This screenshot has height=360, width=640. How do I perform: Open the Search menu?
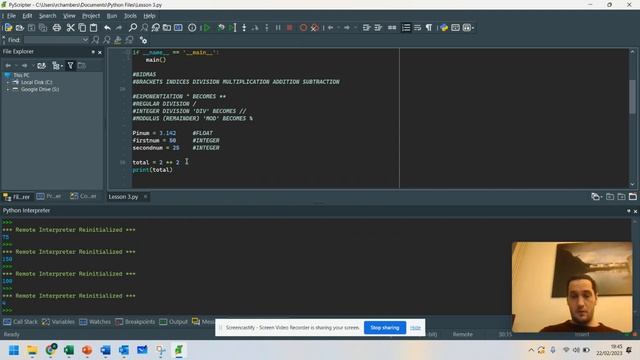[47, 16]
